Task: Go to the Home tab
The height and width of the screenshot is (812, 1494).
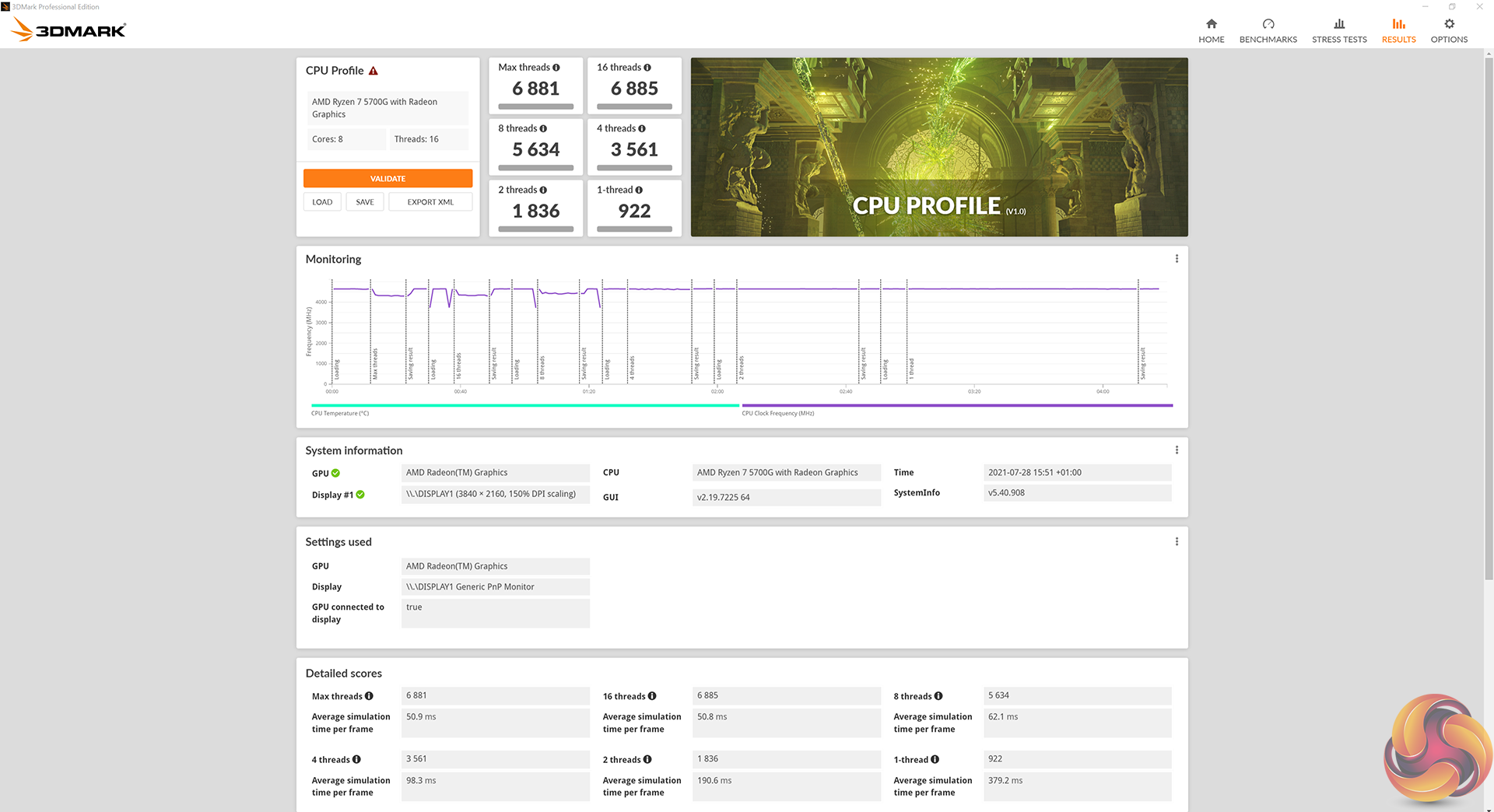Action: point(1211,30)
